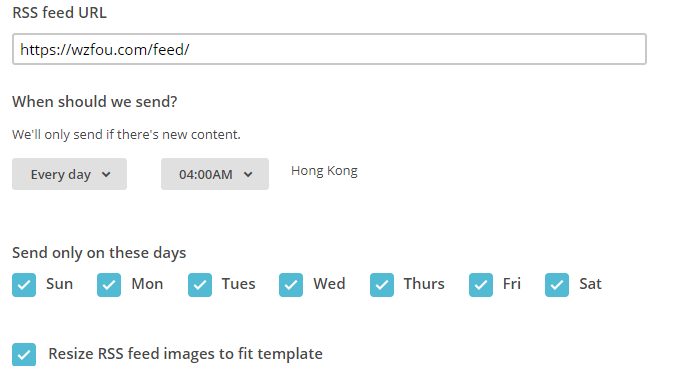Click the Hong Kong timezone text
This screenshot has width=680, height=366.
point(324,171)
